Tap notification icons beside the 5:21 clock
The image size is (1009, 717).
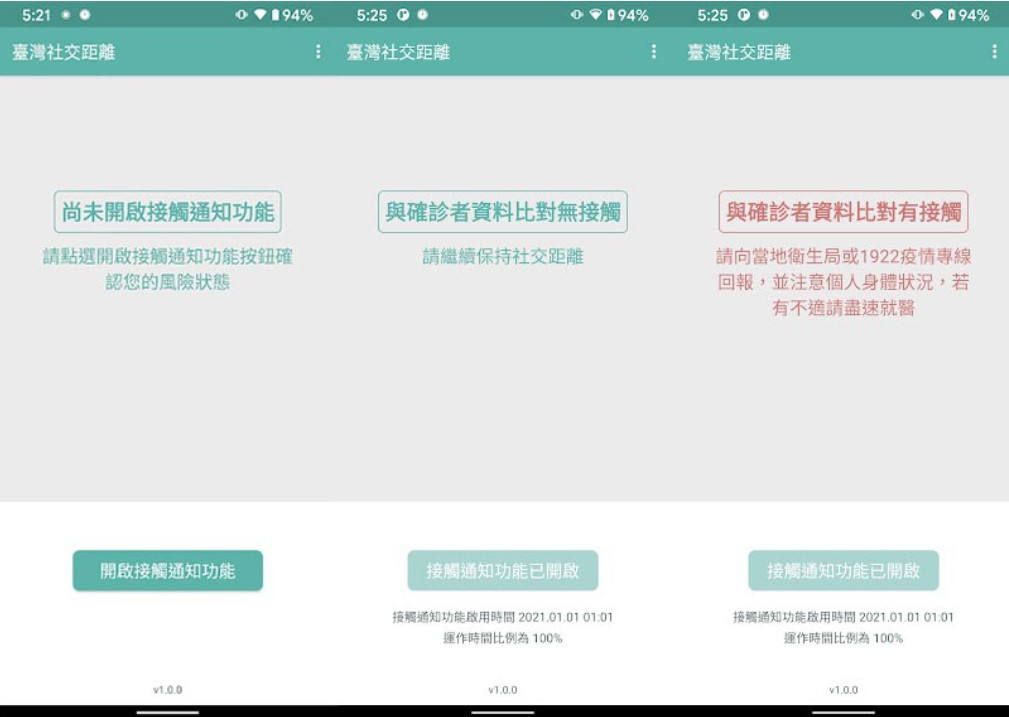coord(76,16)
